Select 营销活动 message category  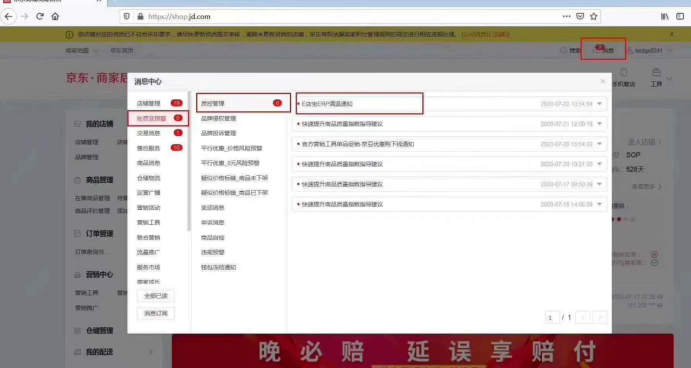[149, 208]
